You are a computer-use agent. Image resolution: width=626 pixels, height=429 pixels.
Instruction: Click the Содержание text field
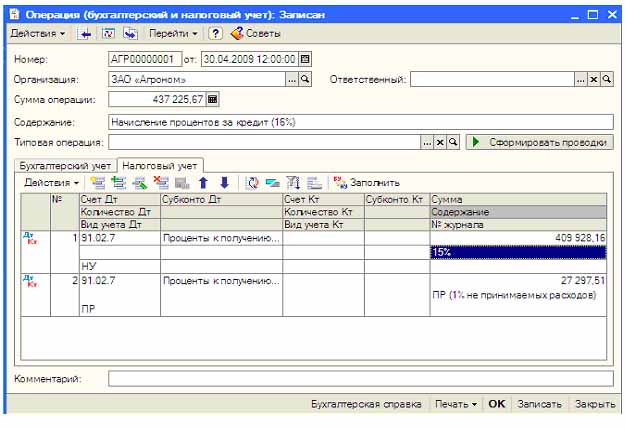(361, 122)
